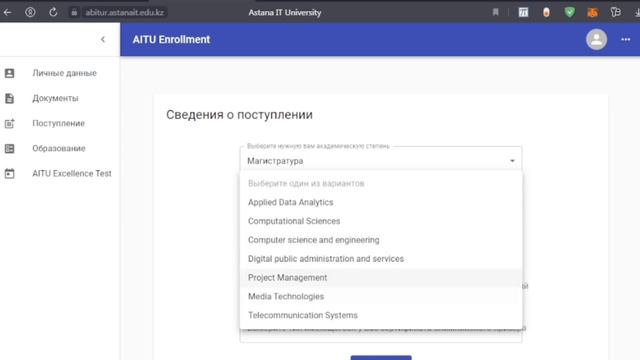640x360 pixels.
Task: Open Личные данные in sidebar
Action: tap(64, 73)
